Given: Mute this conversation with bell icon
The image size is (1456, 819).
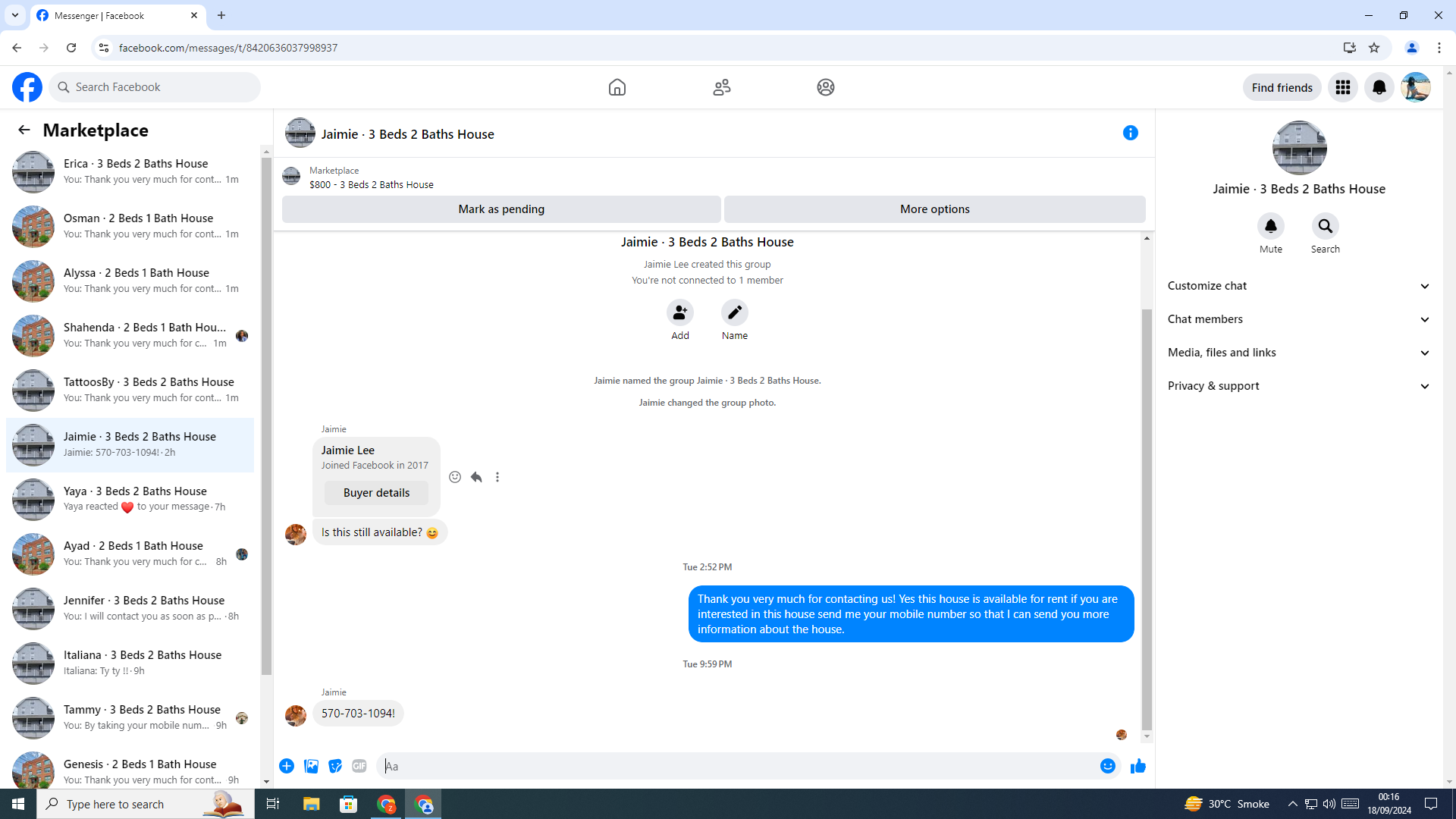Looking at the screenshot, I should click(1270, 226).
